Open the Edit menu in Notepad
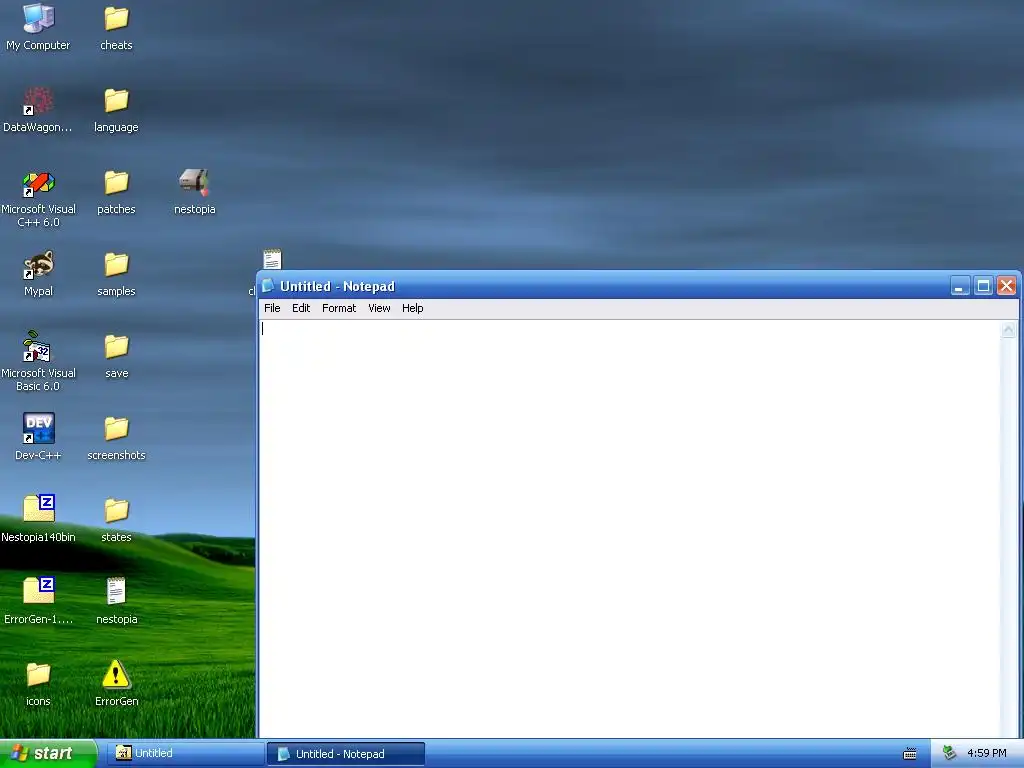 pyautogui.click(x=301, y=308)
